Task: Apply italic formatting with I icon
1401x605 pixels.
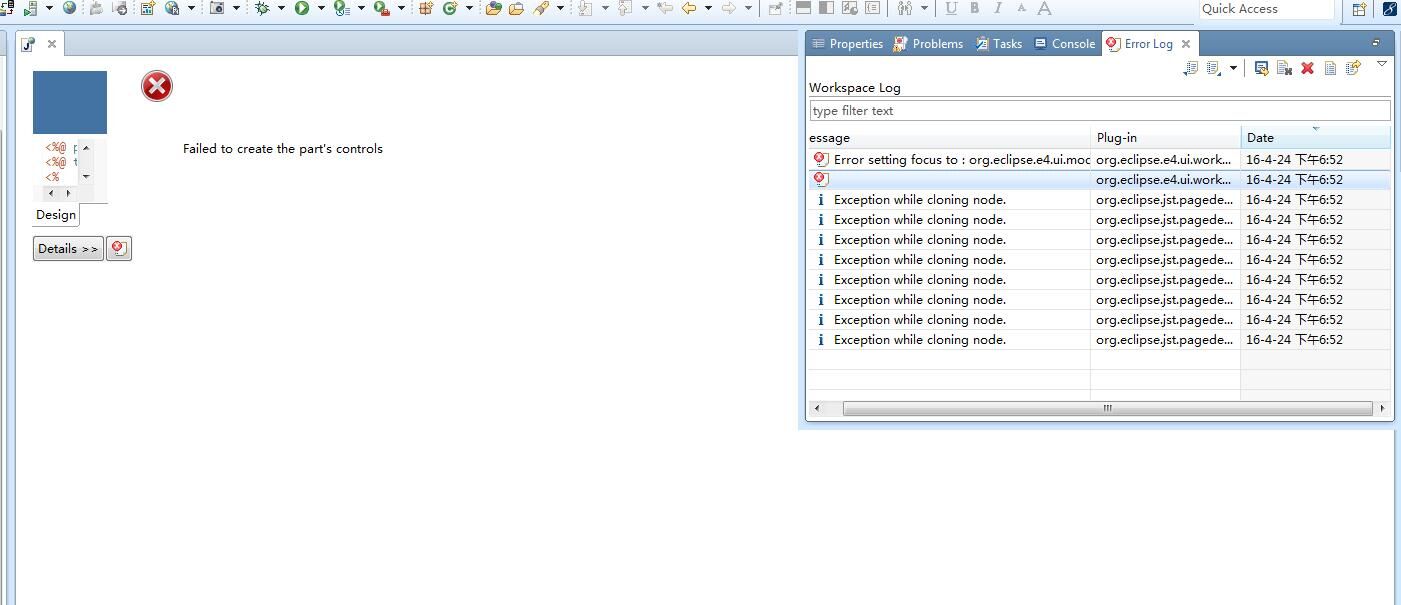Action: [998, 8]
